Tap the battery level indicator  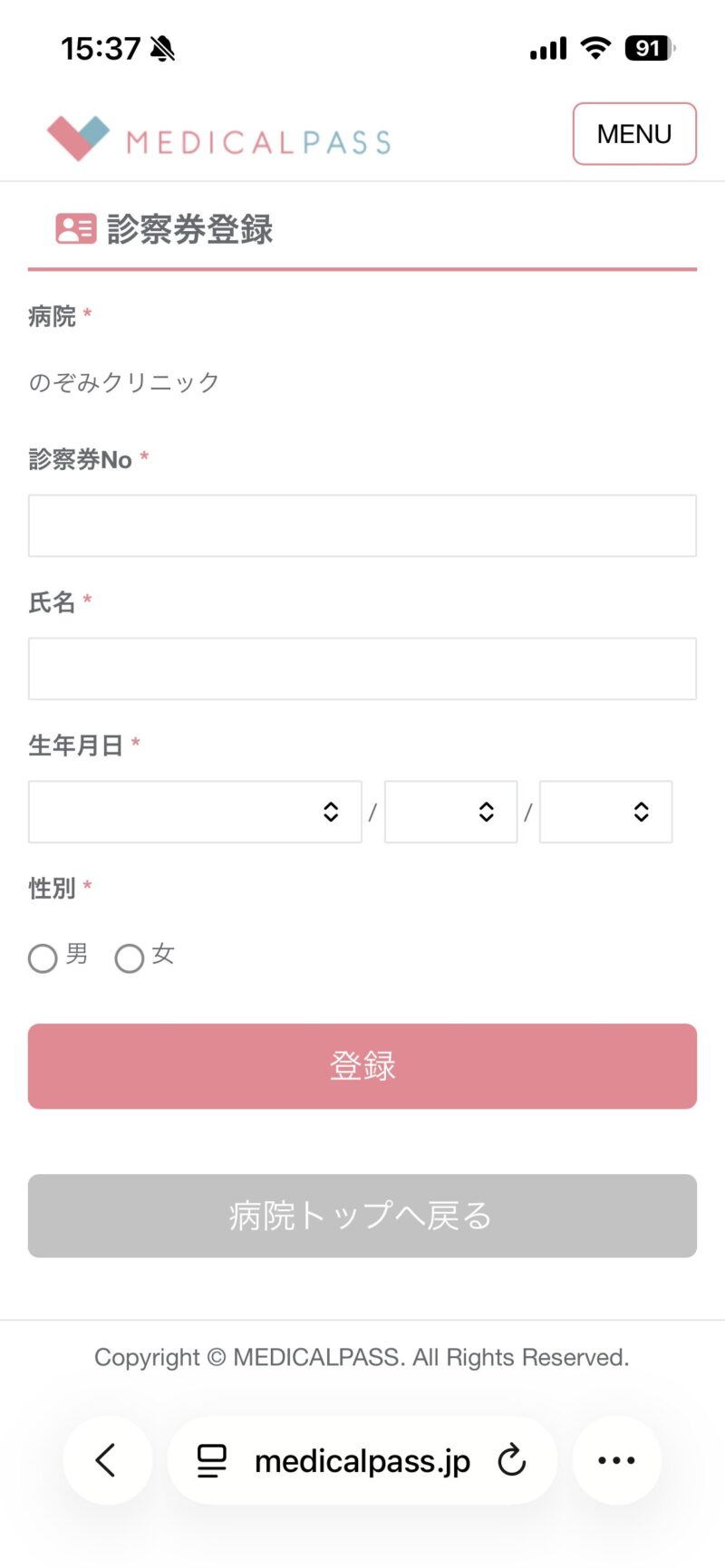point(649,48)
